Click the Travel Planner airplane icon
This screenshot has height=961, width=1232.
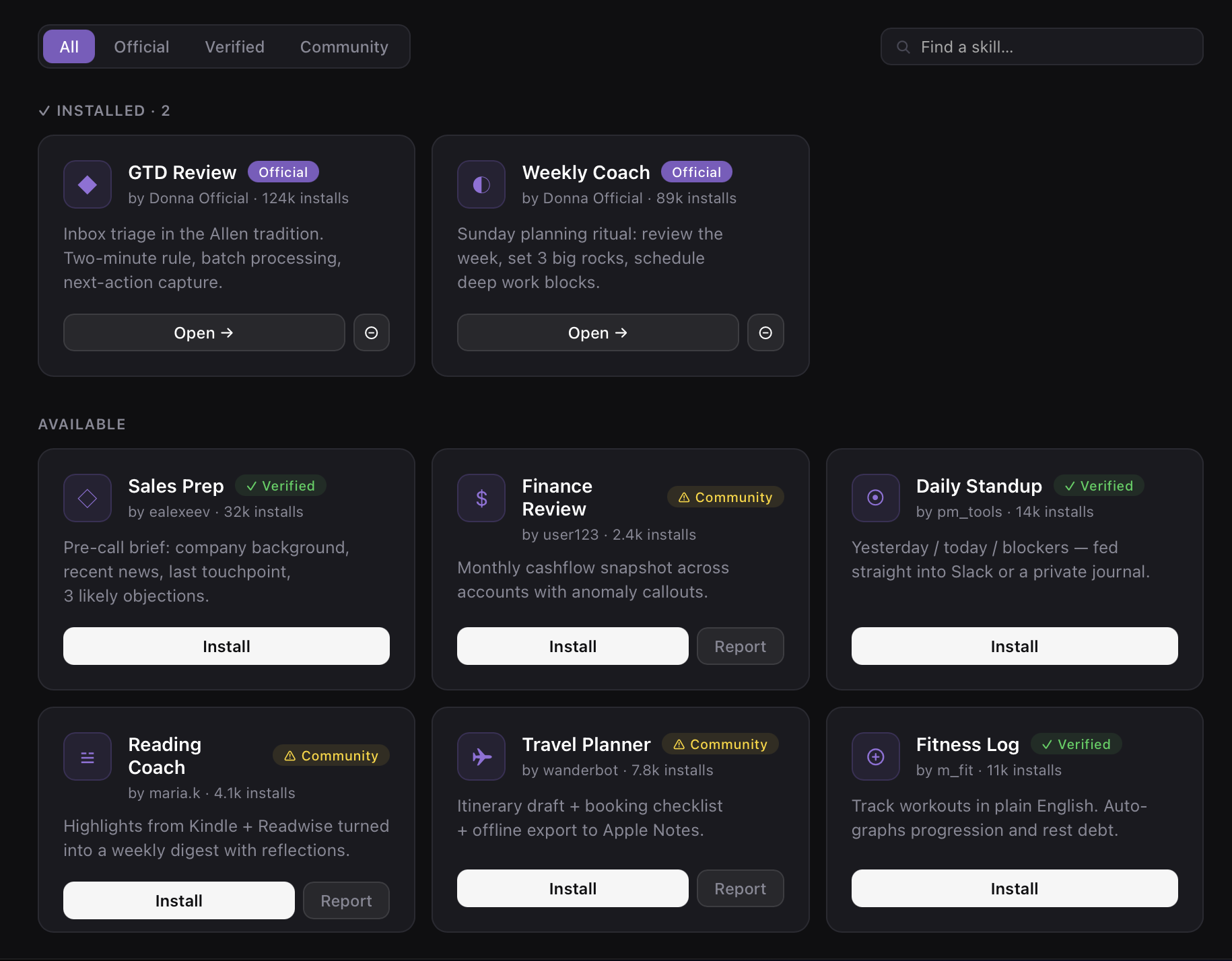point(481,756)
